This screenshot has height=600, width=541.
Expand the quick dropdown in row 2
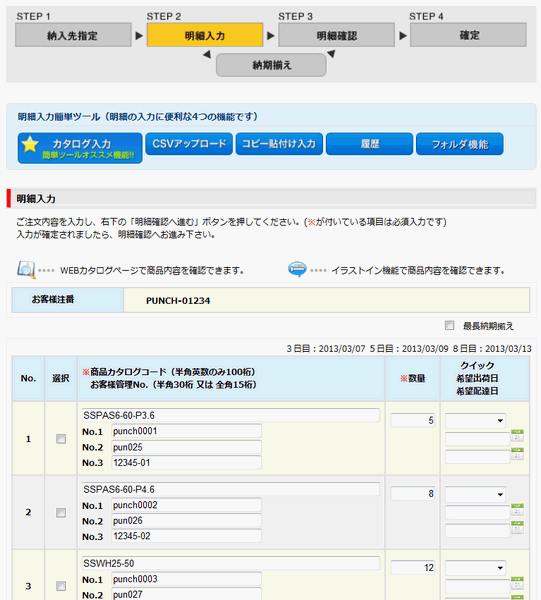476,494
